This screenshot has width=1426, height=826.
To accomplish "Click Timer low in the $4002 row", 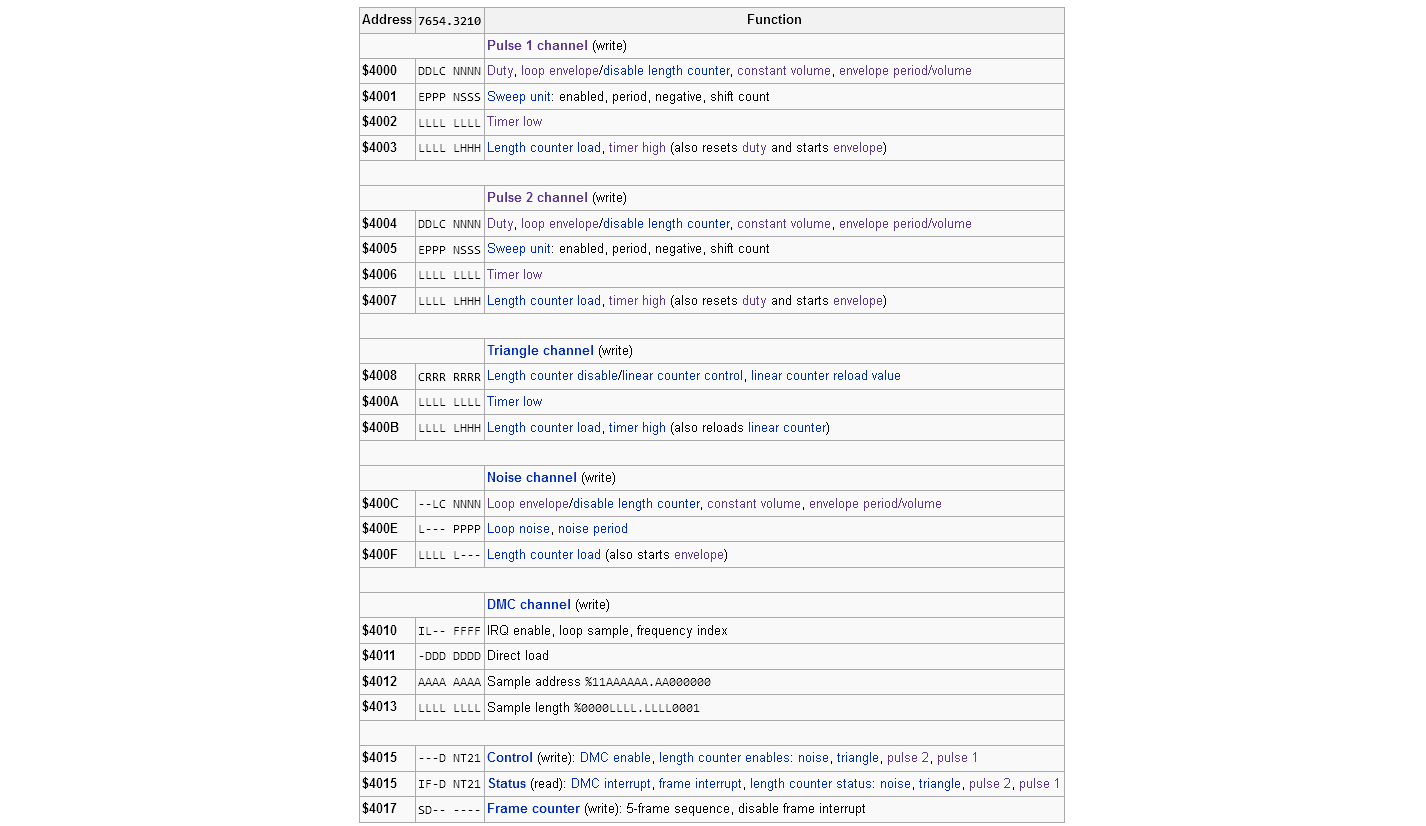I will tap(514, 122).
